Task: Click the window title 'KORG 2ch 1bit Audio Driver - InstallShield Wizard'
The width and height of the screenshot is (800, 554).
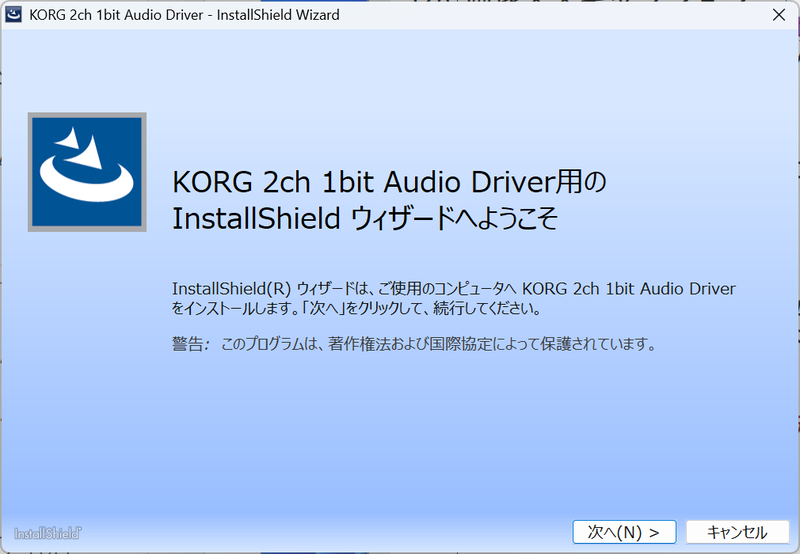Action: [x=184, y=15]
